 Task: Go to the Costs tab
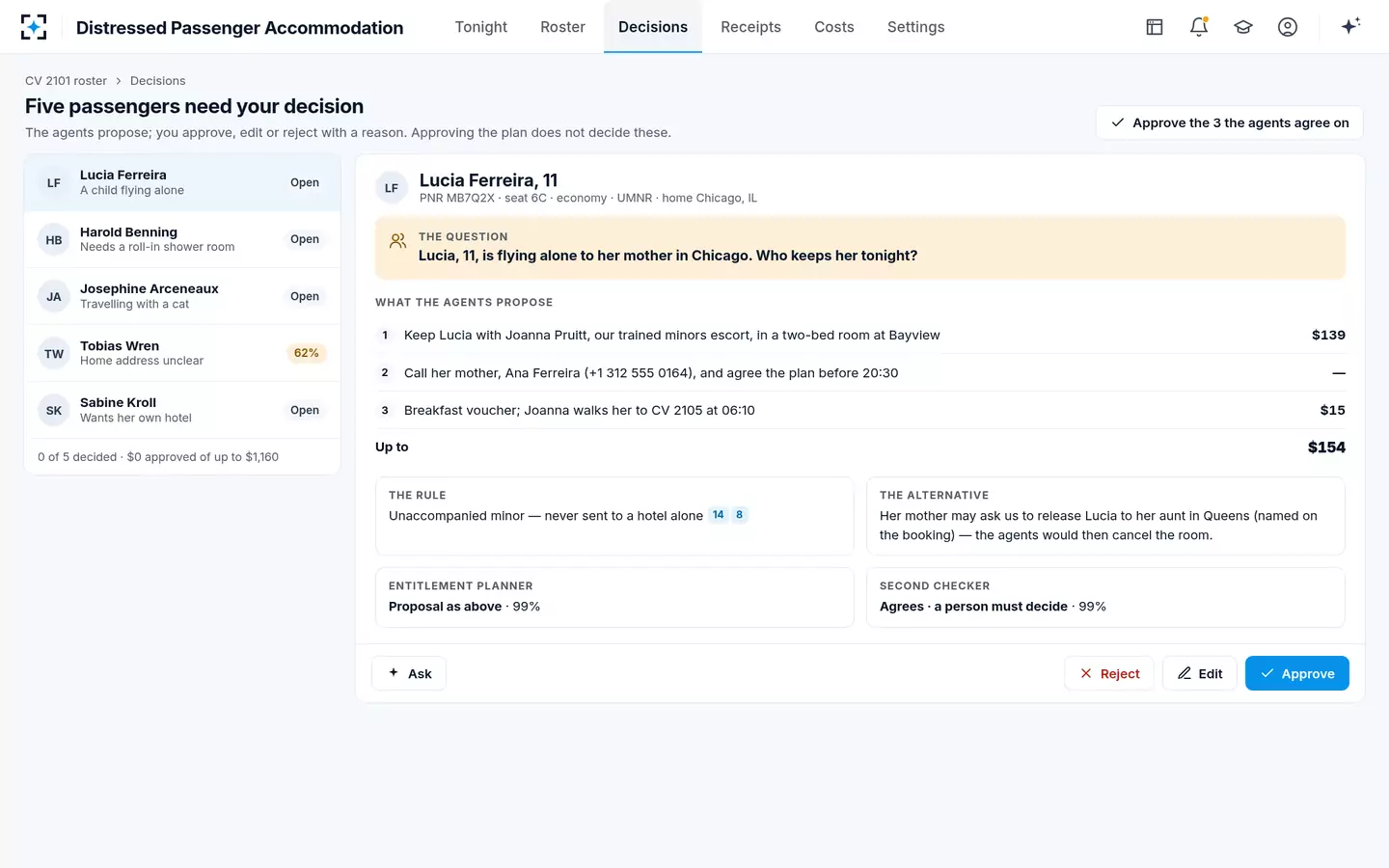[834, 27]
